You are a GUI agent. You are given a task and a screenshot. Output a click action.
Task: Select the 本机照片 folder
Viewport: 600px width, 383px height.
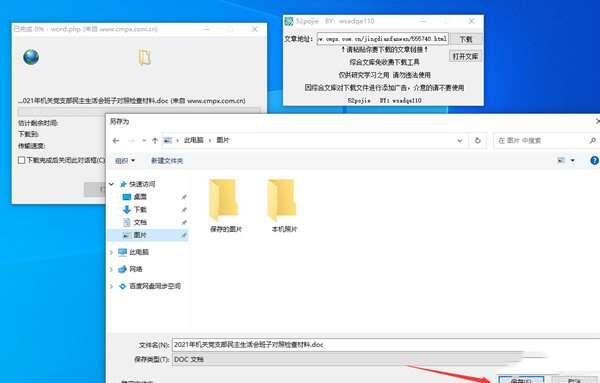point(284,206)
